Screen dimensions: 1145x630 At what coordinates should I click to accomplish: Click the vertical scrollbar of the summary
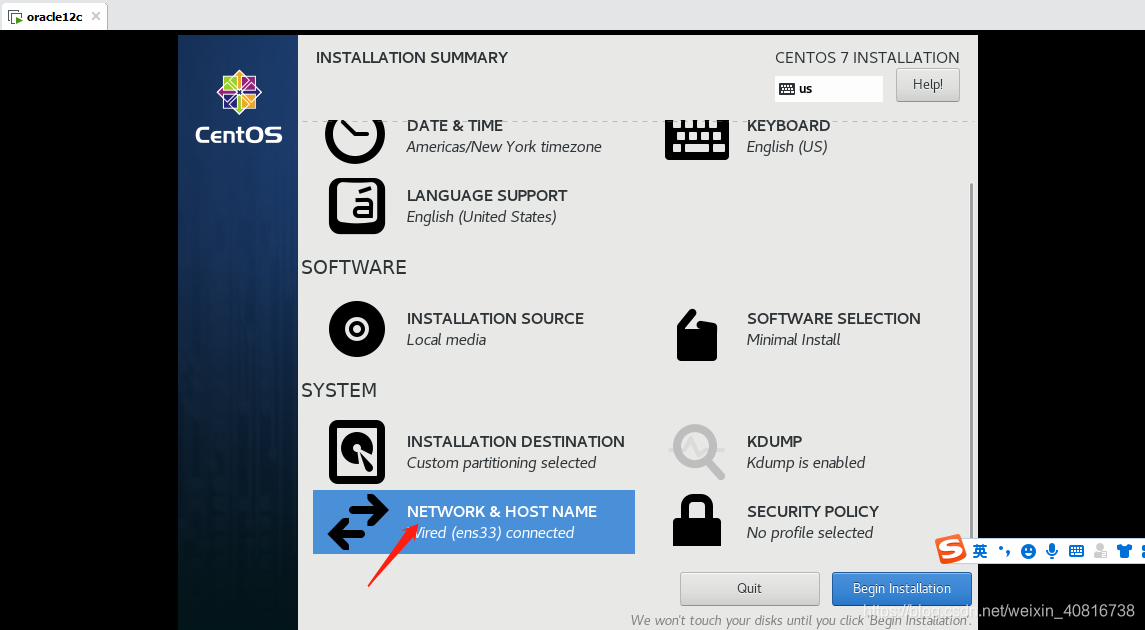click(x=971, y=361)
